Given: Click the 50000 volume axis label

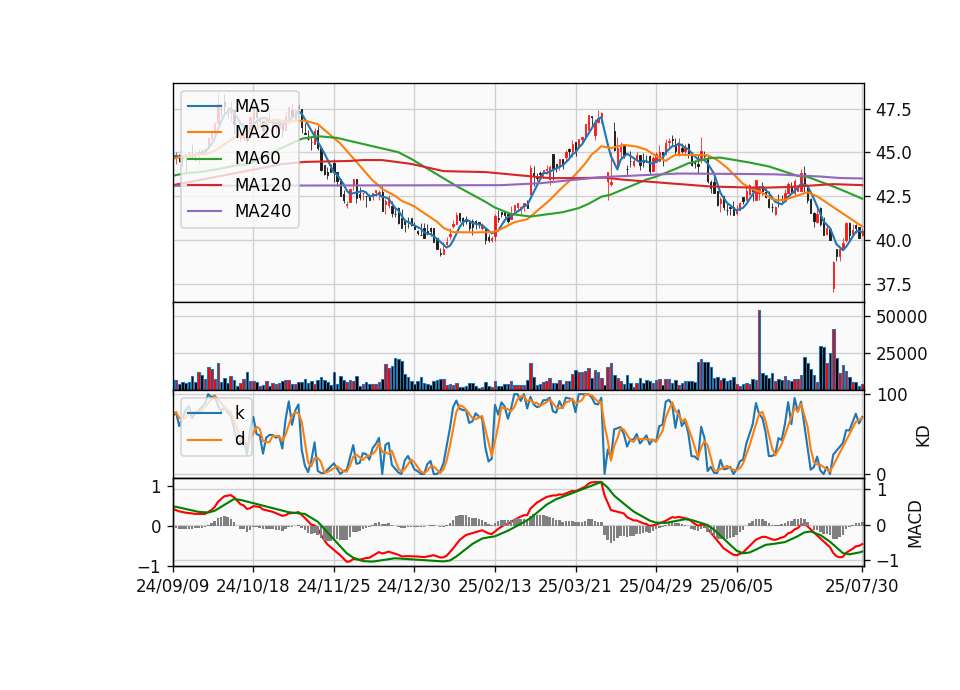Looking at the screenshot, I should [x=901, y=317].
